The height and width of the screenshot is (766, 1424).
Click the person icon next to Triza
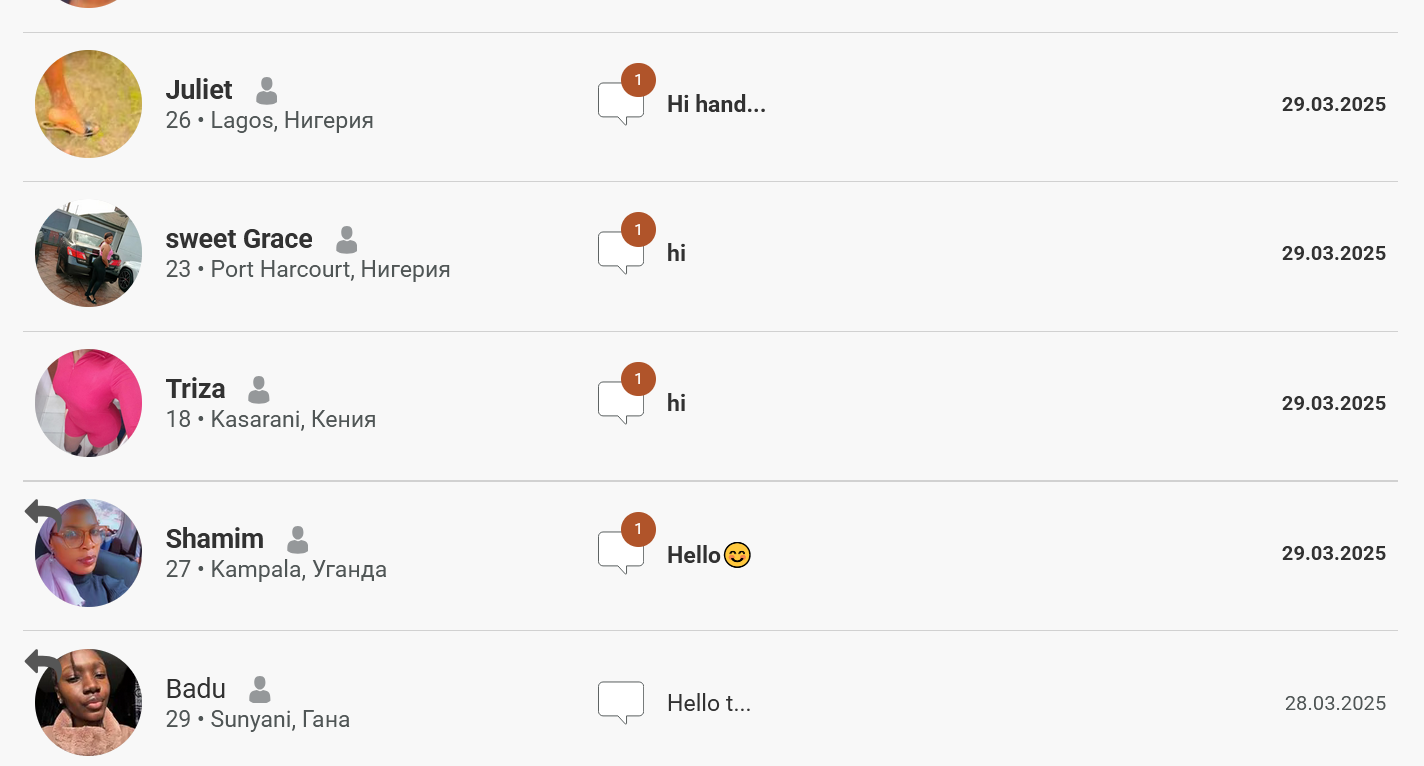pos(259,390)
